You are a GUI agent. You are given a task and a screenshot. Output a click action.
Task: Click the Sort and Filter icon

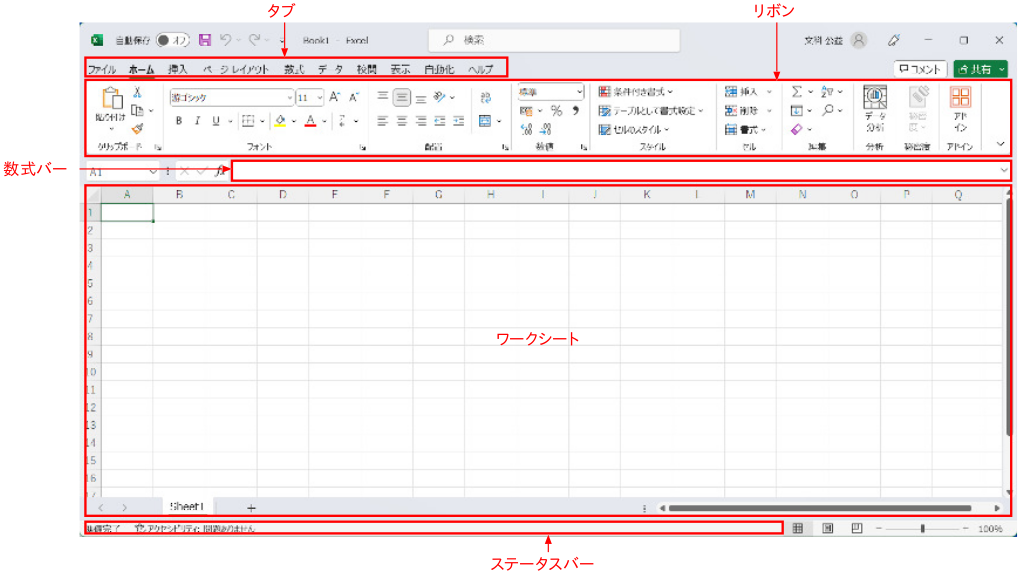pyautogui.click(x=827, y=92)
